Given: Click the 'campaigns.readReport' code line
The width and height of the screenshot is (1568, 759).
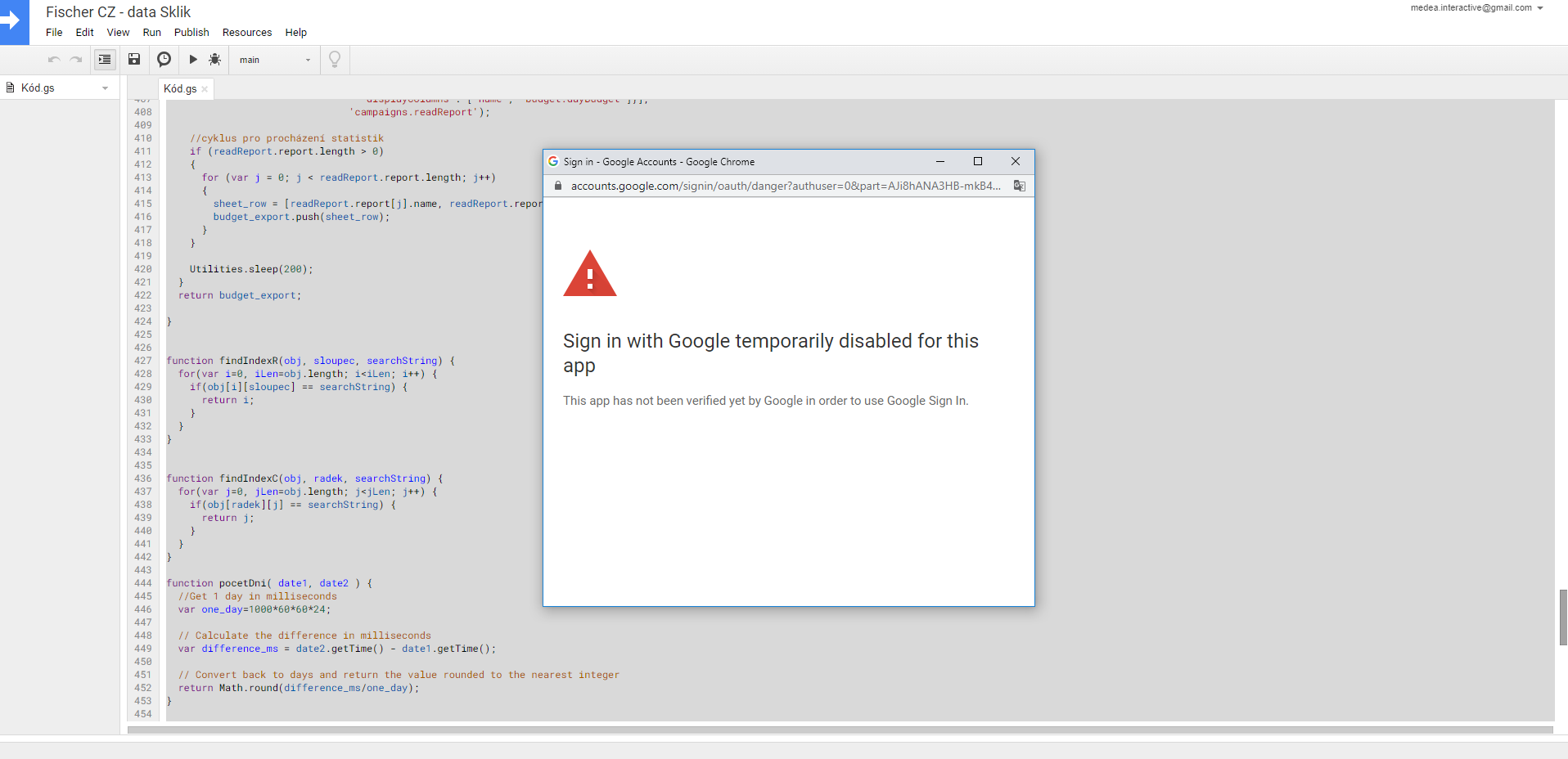Looking at the screenshot, I should (x=419, y=112).
